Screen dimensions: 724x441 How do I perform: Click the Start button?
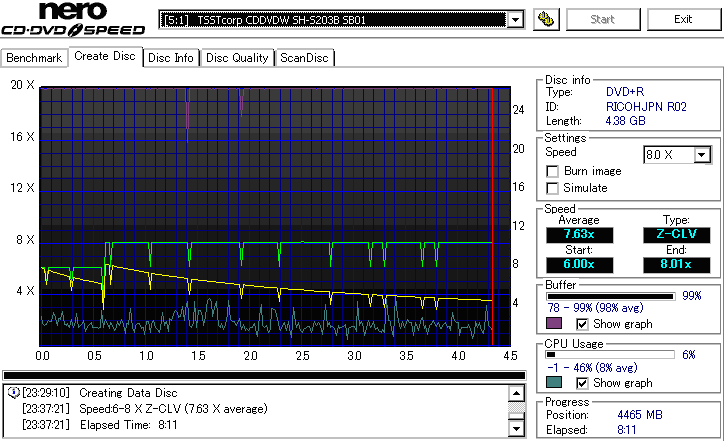pyautogui.click(x=603, y=19)
